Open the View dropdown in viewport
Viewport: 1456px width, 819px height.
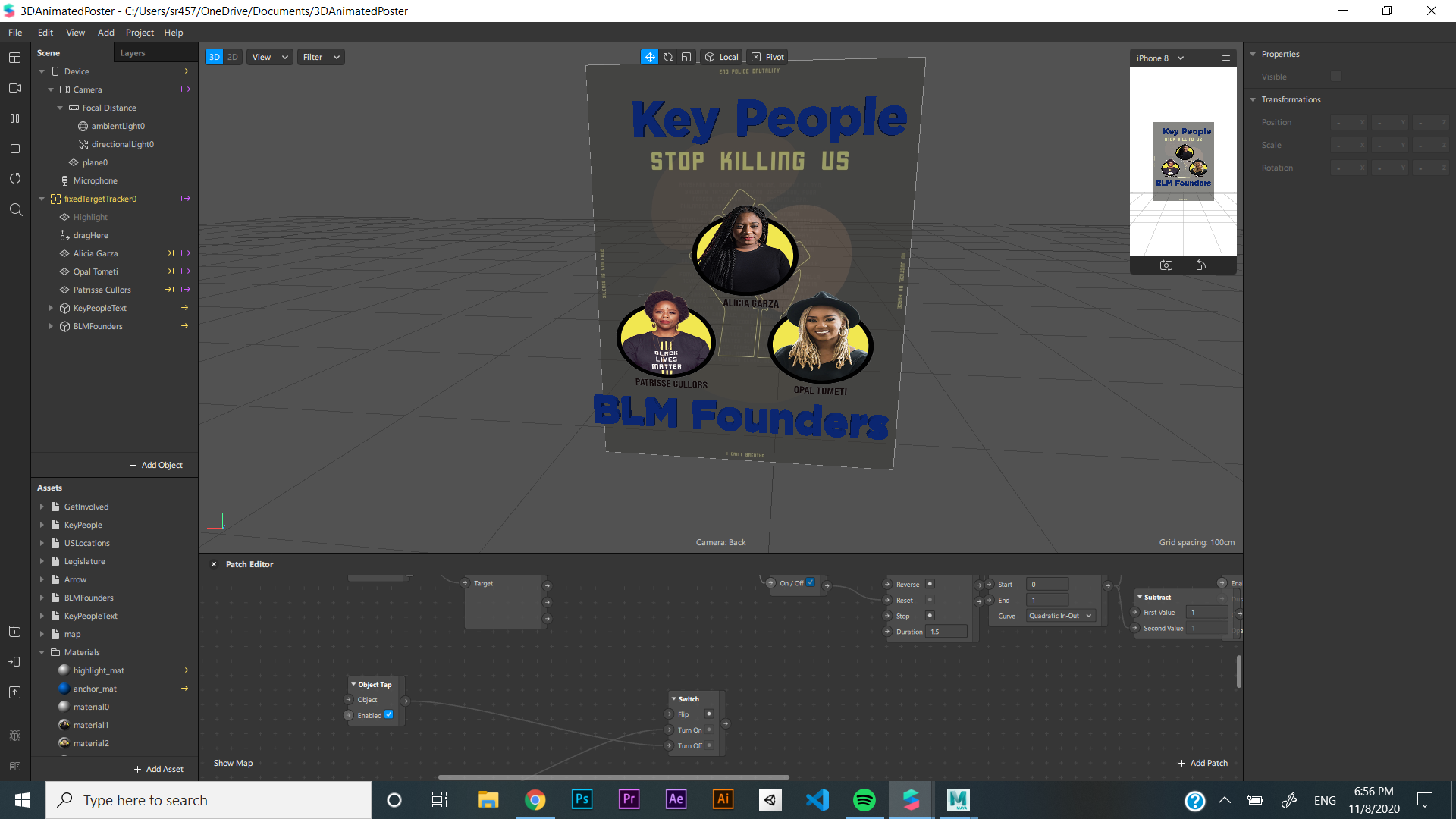pos(270,57)
